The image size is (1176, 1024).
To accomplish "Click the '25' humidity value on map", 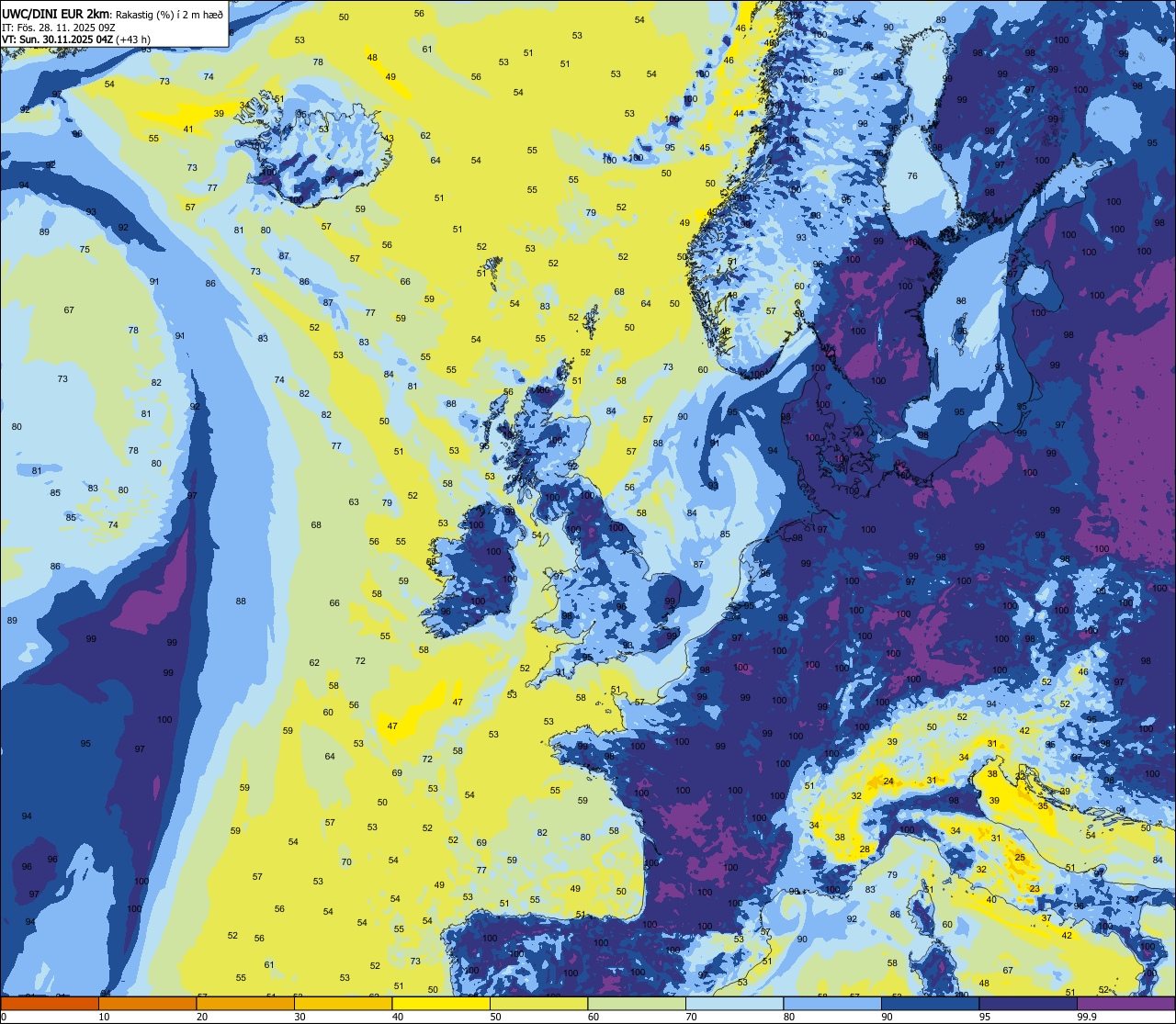I will coord(1020,857).
